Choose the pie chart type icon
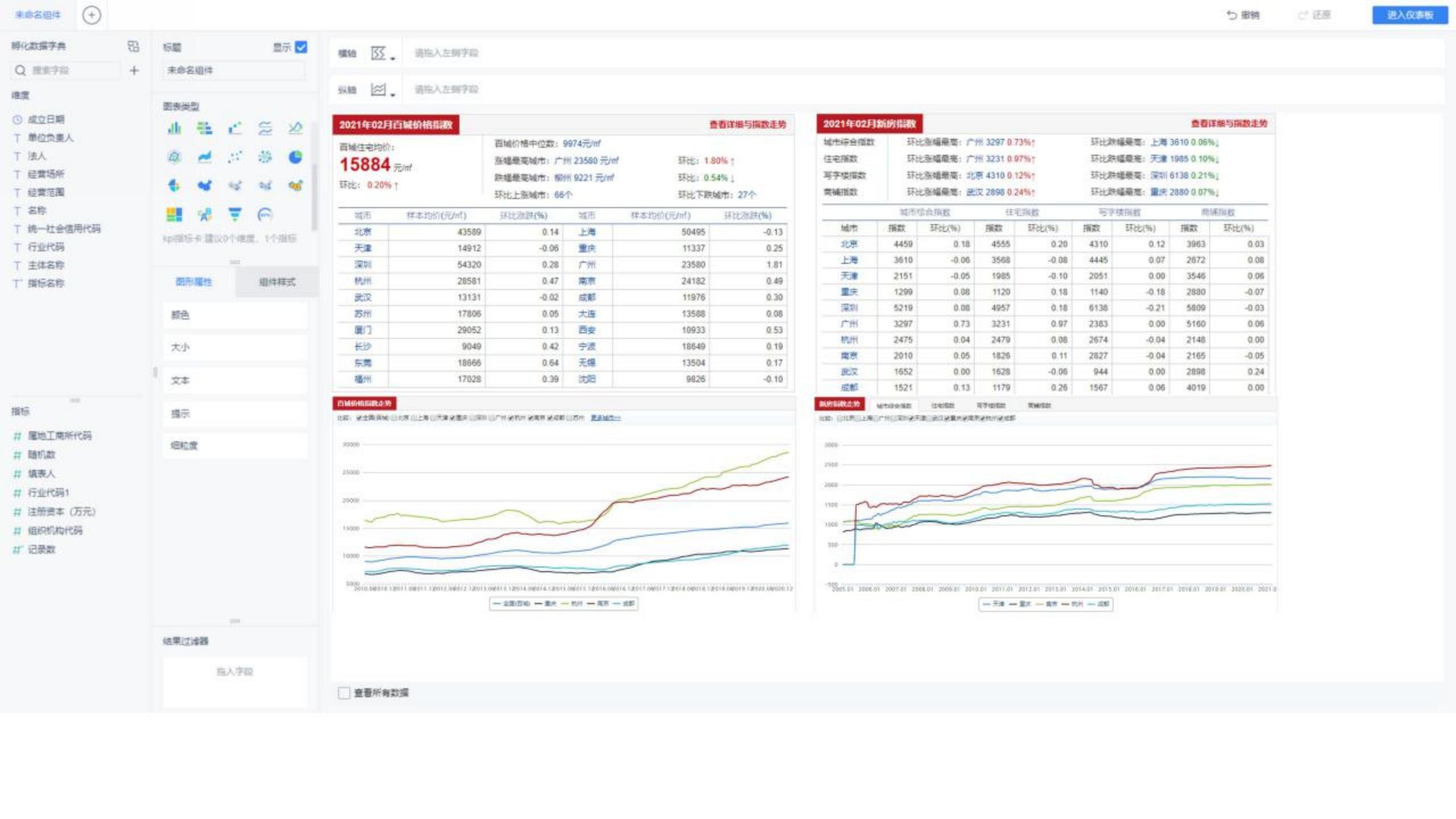 (295, 157)
